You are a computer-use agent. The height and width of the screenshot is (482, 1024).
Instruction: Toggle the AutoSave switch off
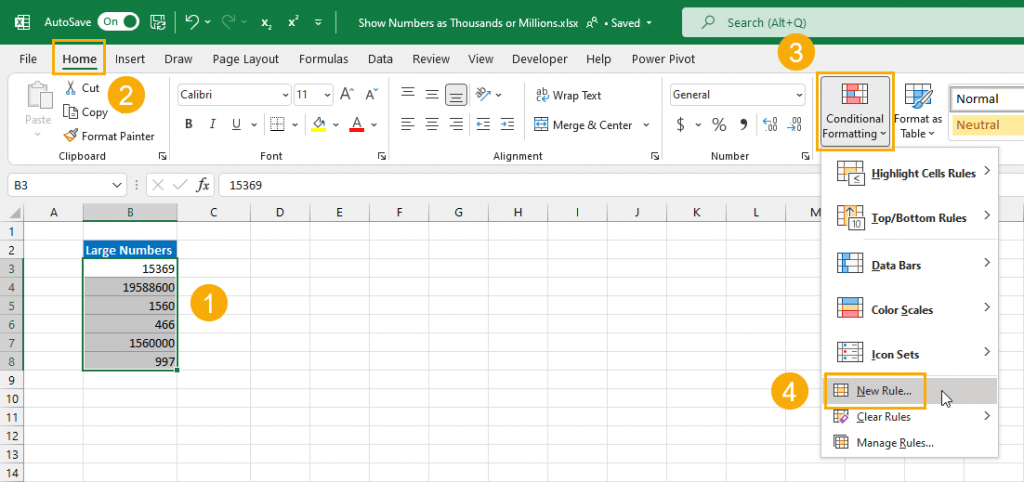[119, 22]
